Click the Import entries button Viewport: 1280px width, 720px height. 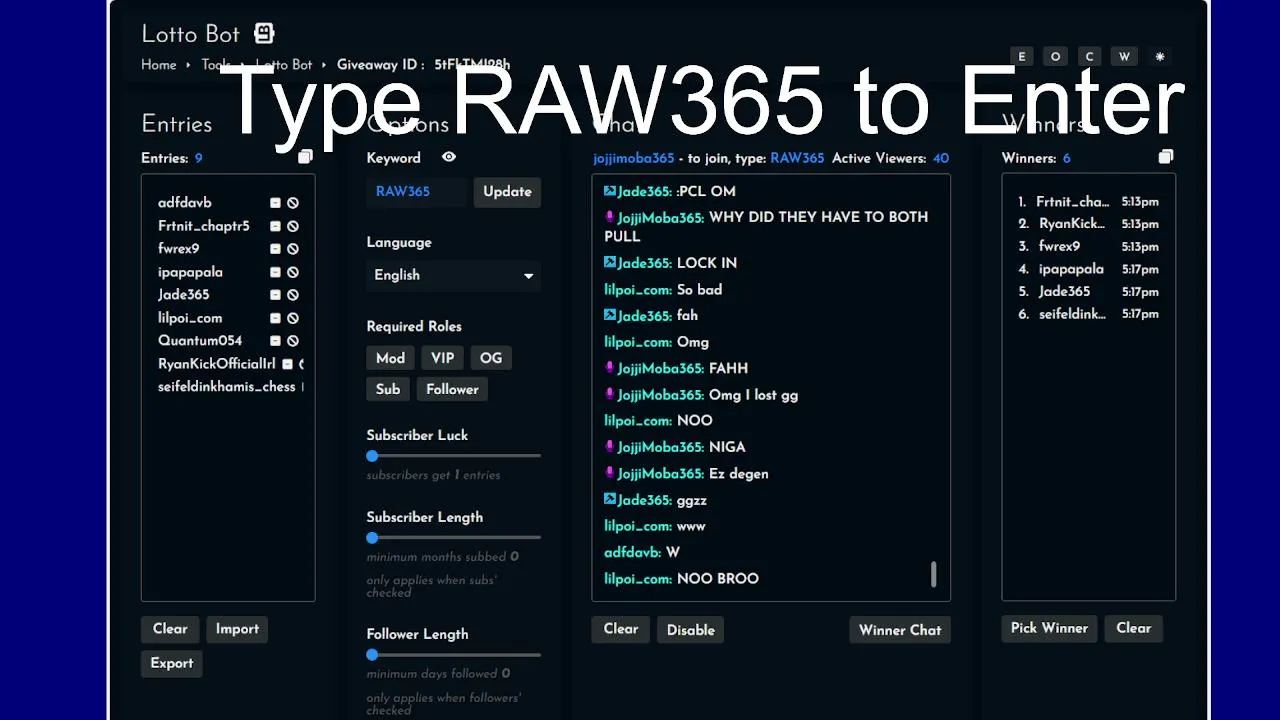tap(237, 629)
